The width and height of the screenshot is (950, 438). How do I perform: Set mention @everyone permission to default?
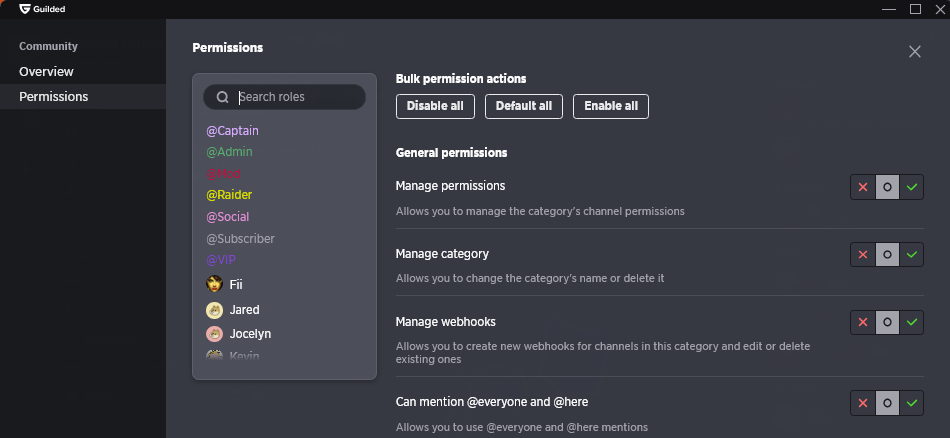[x=888, y=403]
